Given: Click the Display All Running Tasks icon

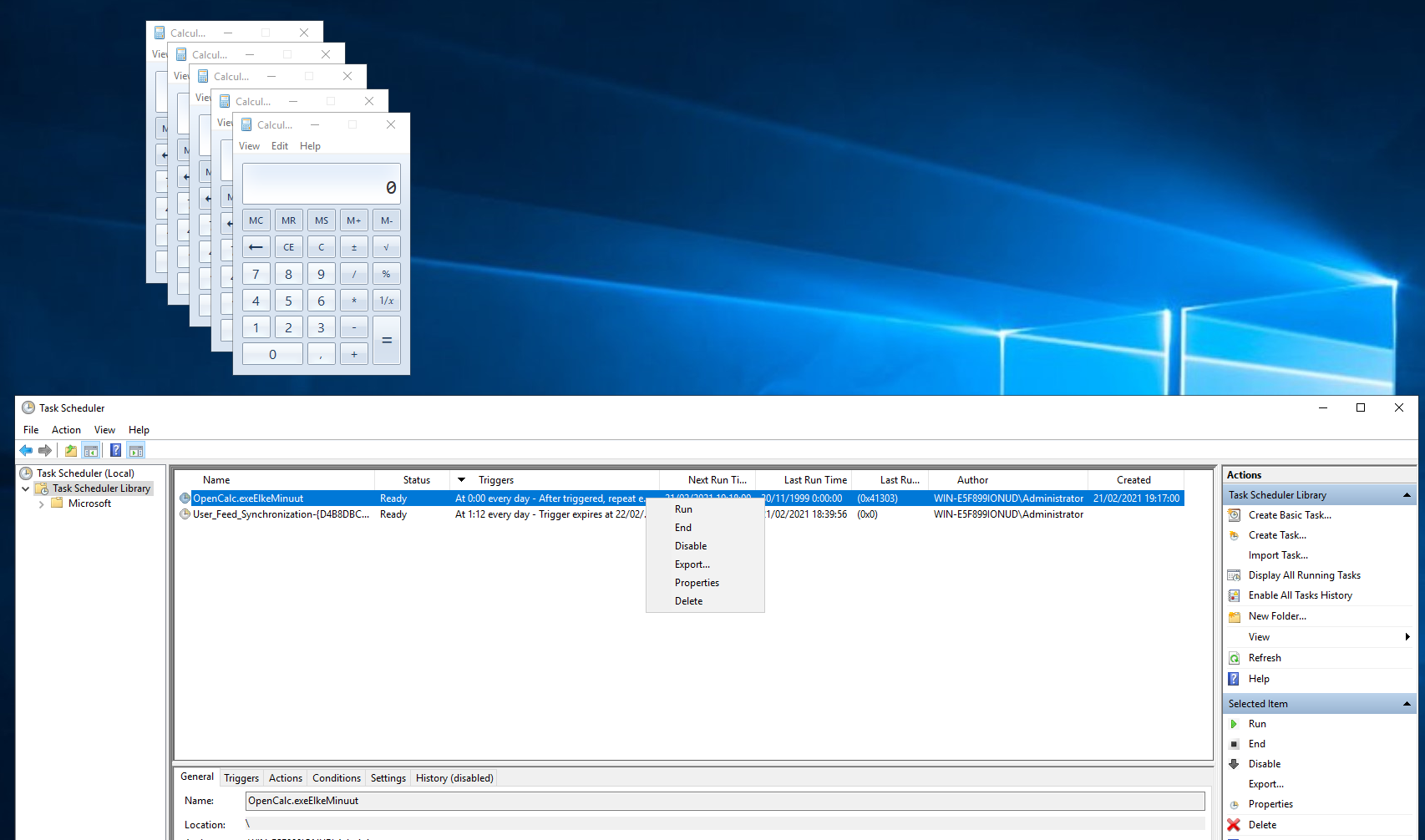Looking at the screenshot, I should 1234,575.
